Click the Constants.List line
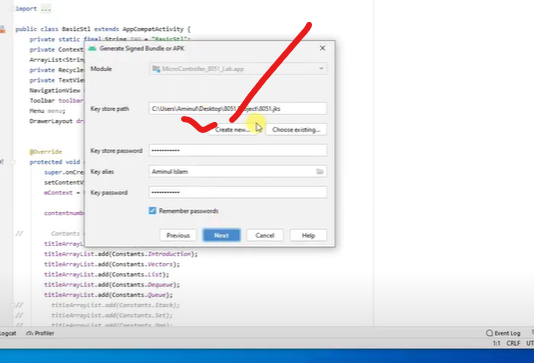534x363 pixels. [x=106, y=274]
